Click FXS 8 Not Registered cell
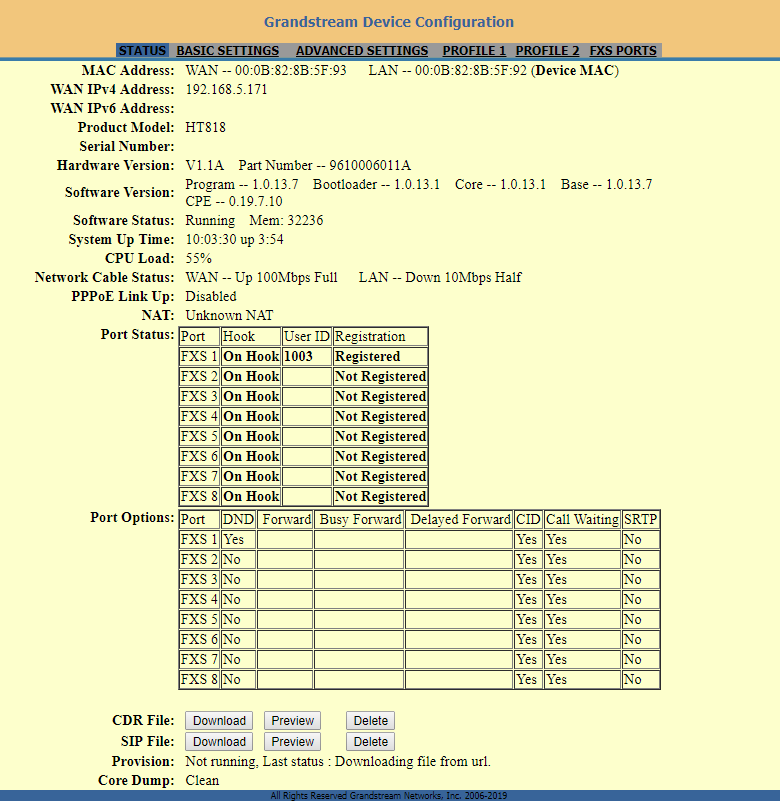Screen dimensions: 780x801 point(380,497)
